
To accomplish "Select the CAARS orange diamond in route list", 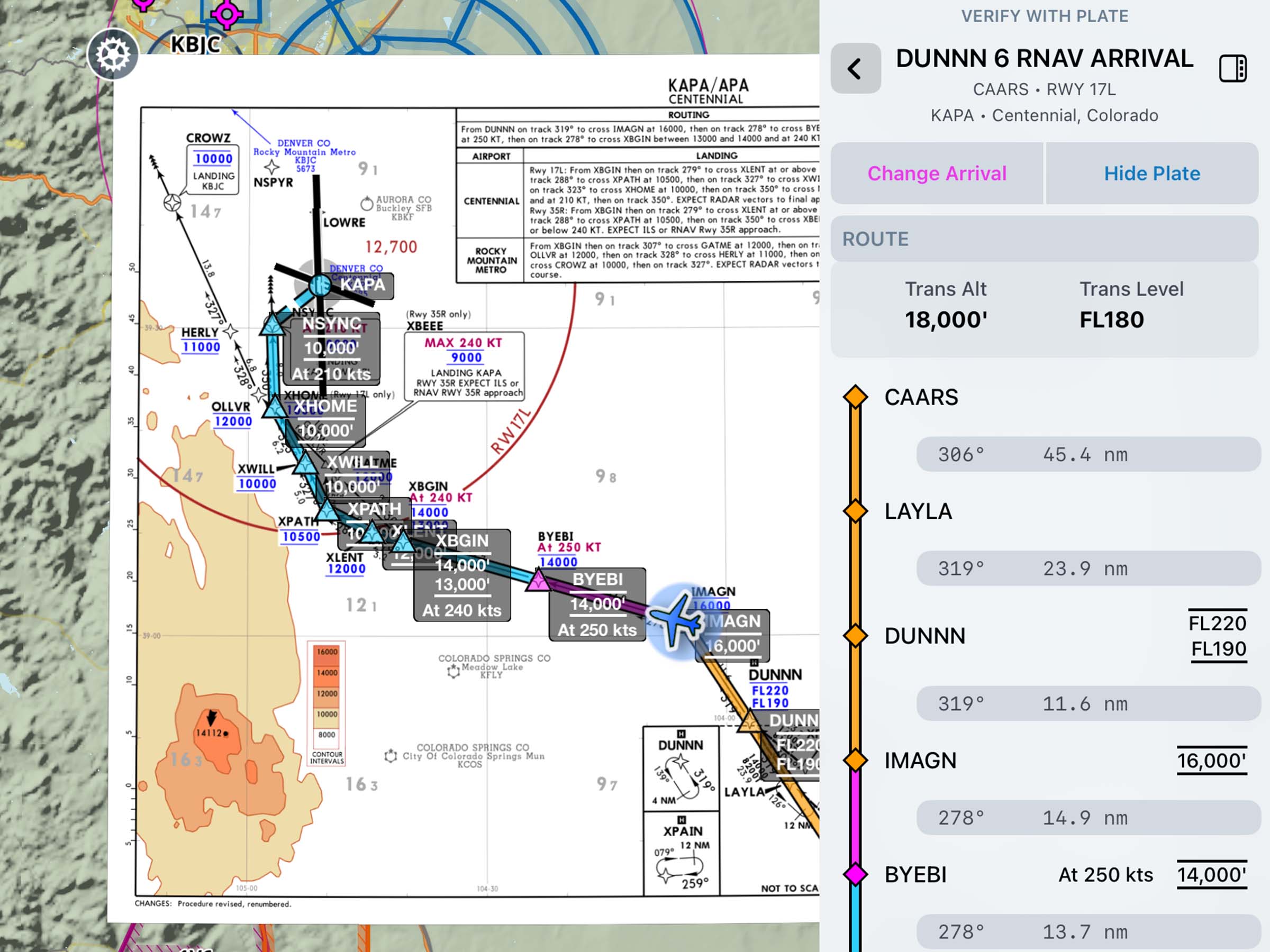I will [855, 397].
